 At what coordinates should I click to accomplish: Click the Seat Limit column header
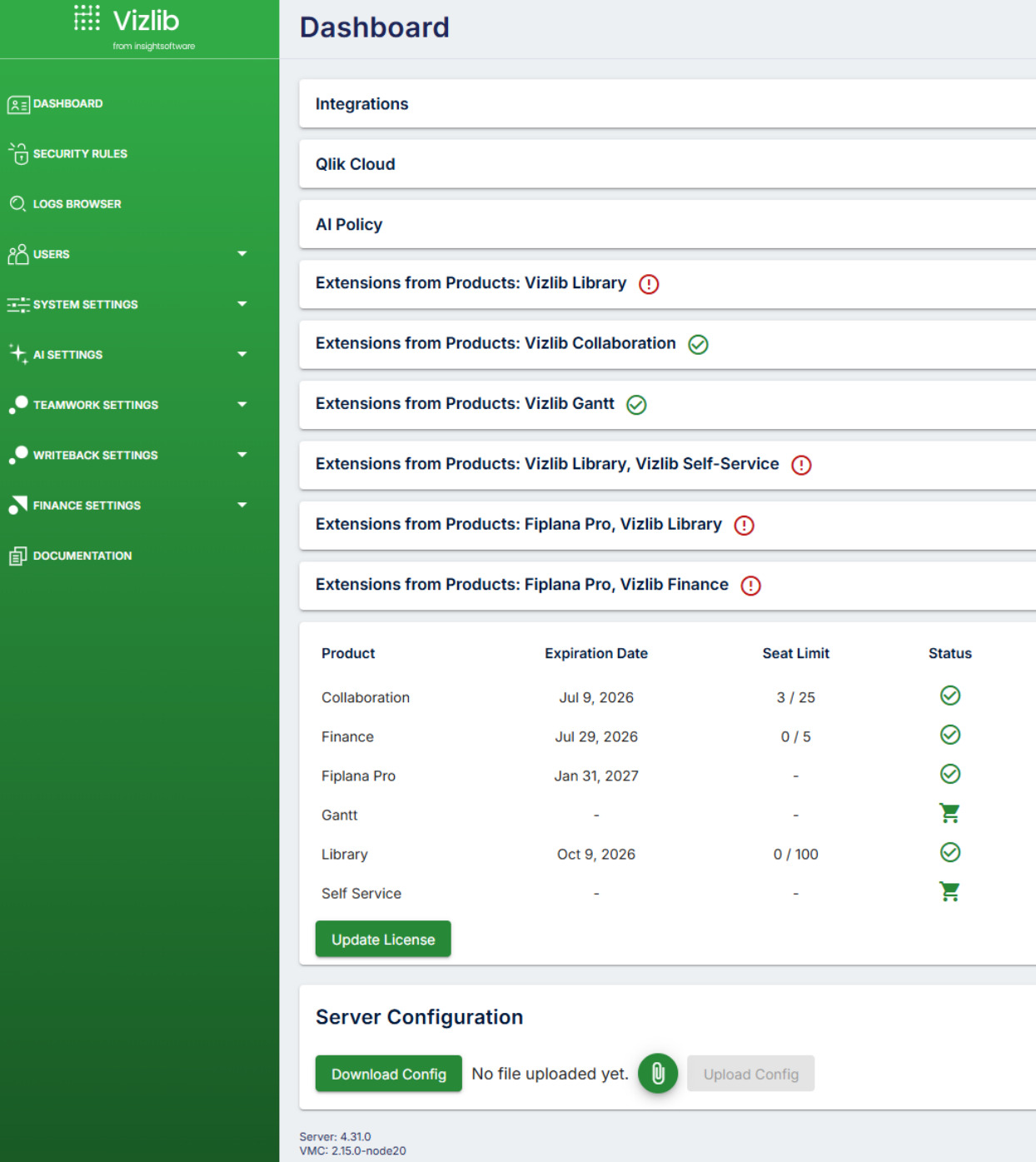796,654
